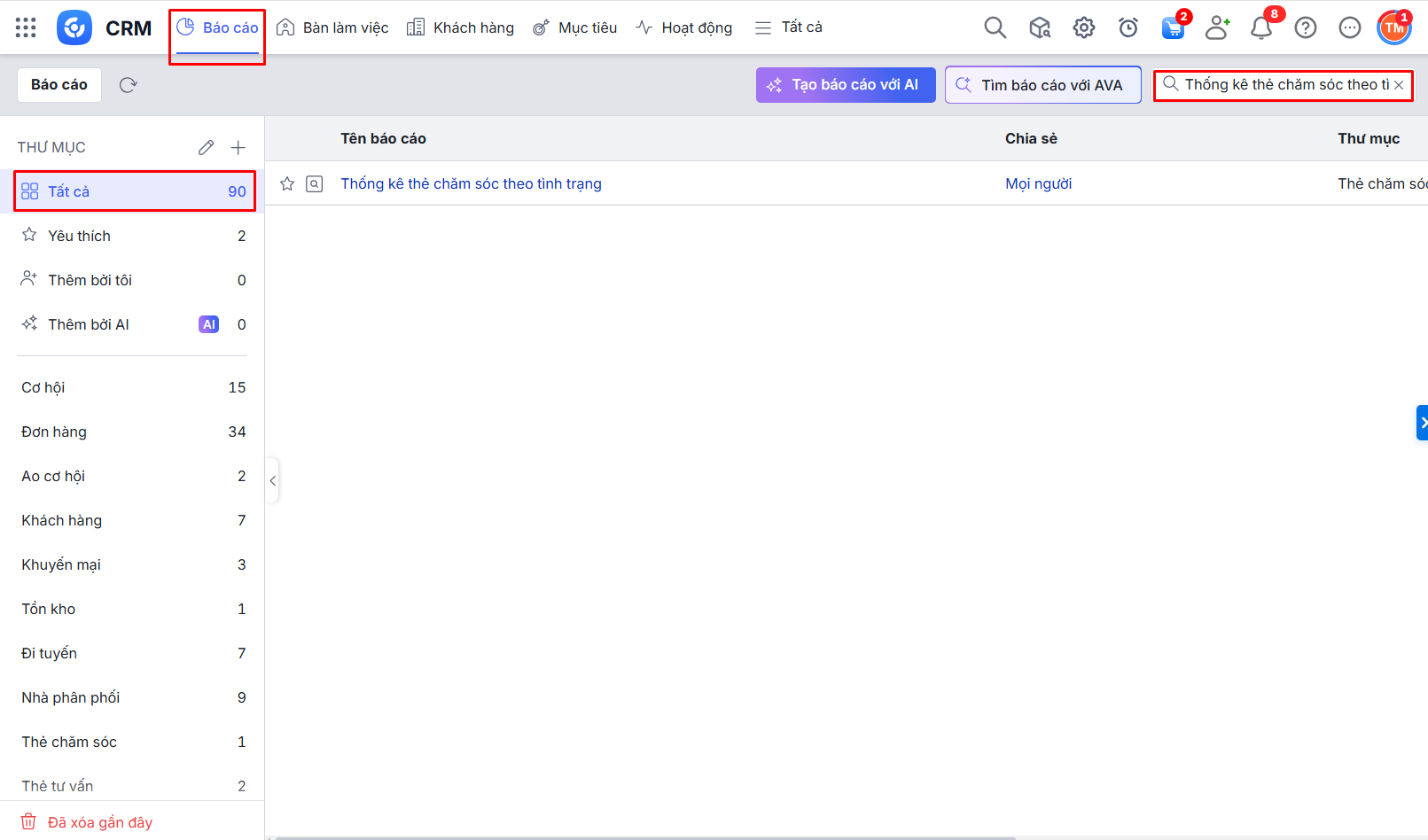Viewport: 1428px width, 840px height.
Task: Expand the blue right-edge side panel
Action: click(x=1422, y=423)
